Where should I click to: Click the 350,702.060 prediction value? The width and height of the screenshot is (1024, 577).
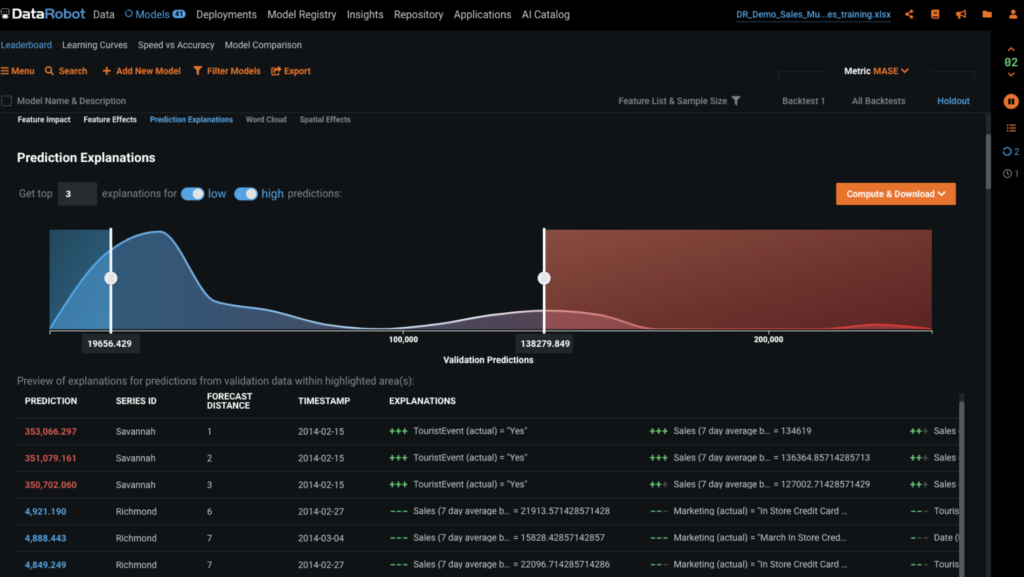click(x=50, y=485)
